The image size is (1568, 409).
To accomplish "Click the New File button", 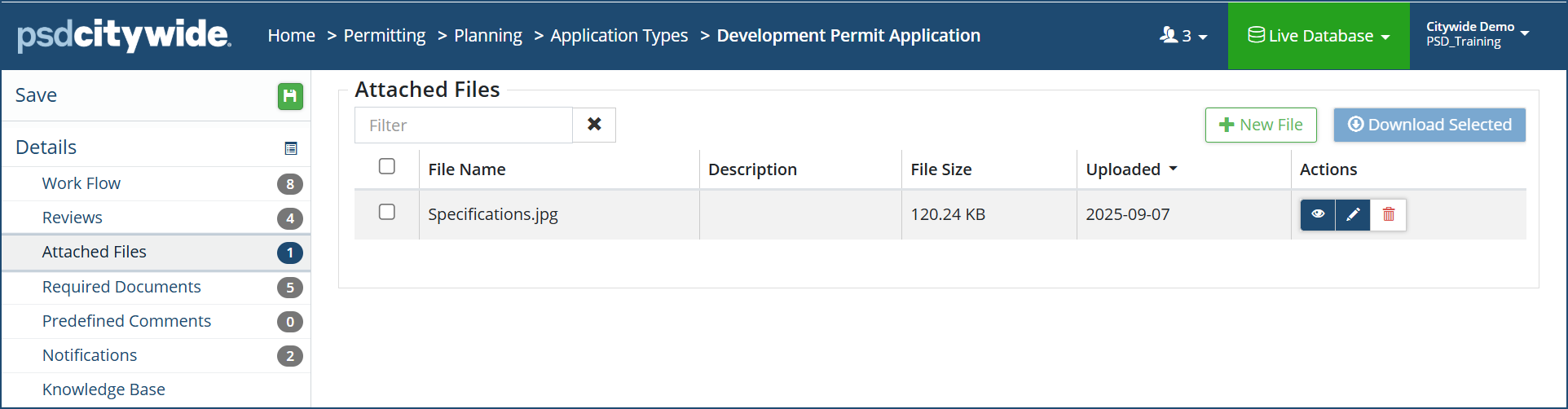I will point(1260,125).
